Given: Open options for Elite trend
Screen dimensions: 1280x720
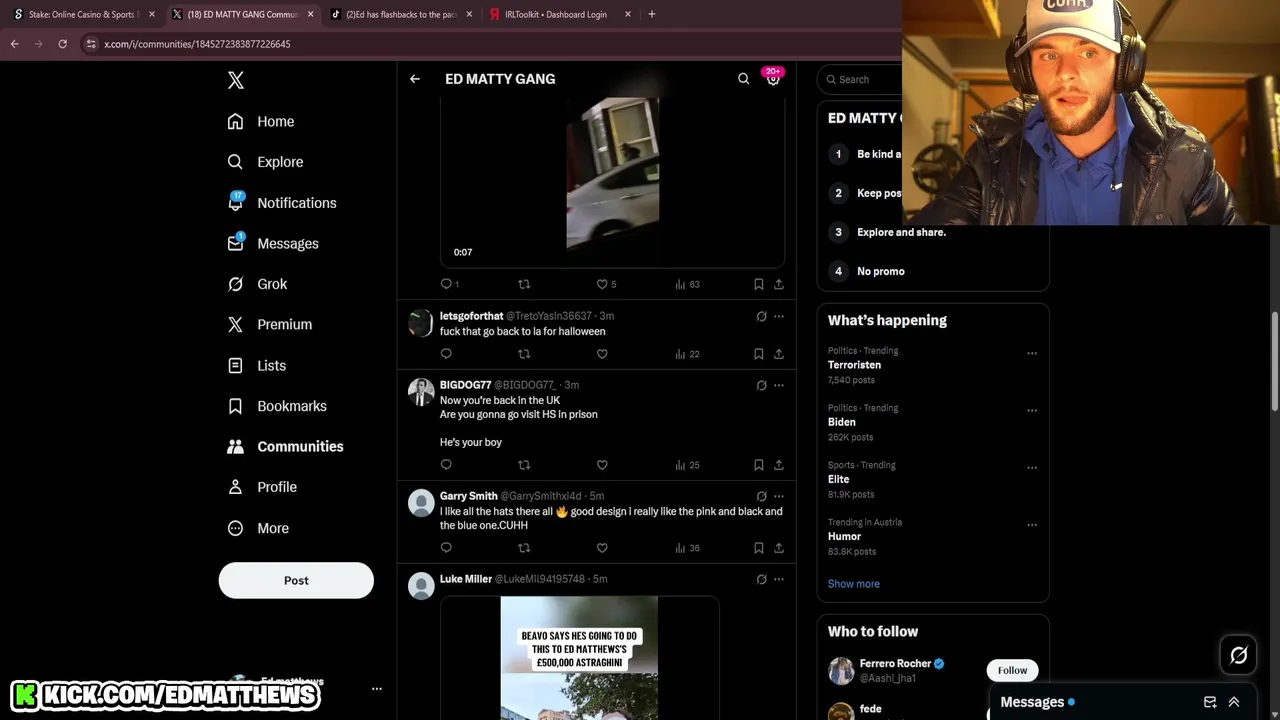Looking at the screenshot, I should [x=1032, y=467].
